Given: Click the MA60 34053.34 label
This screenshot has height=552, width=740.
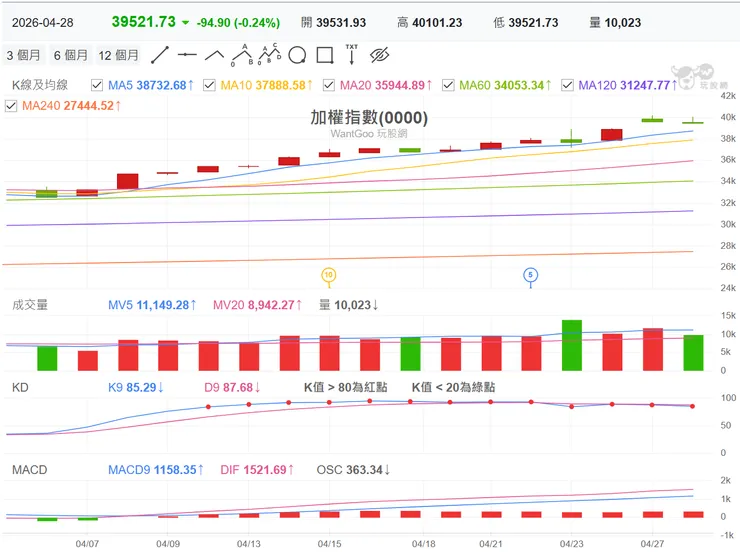Looking at the screenshot, I should (x=505, y=85).
